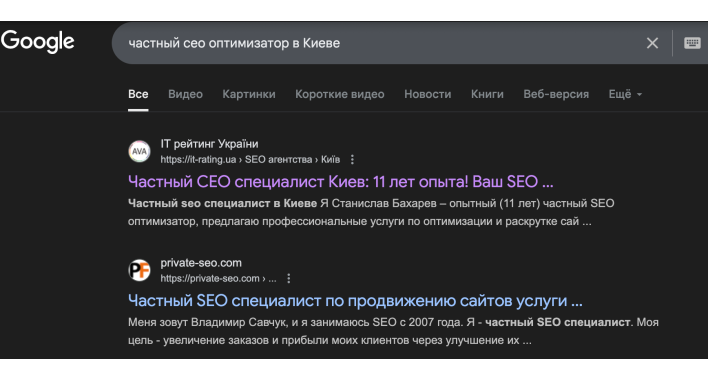
Task: Click the PF favicon of private-seo.com
Action: [x=139, y=270]
